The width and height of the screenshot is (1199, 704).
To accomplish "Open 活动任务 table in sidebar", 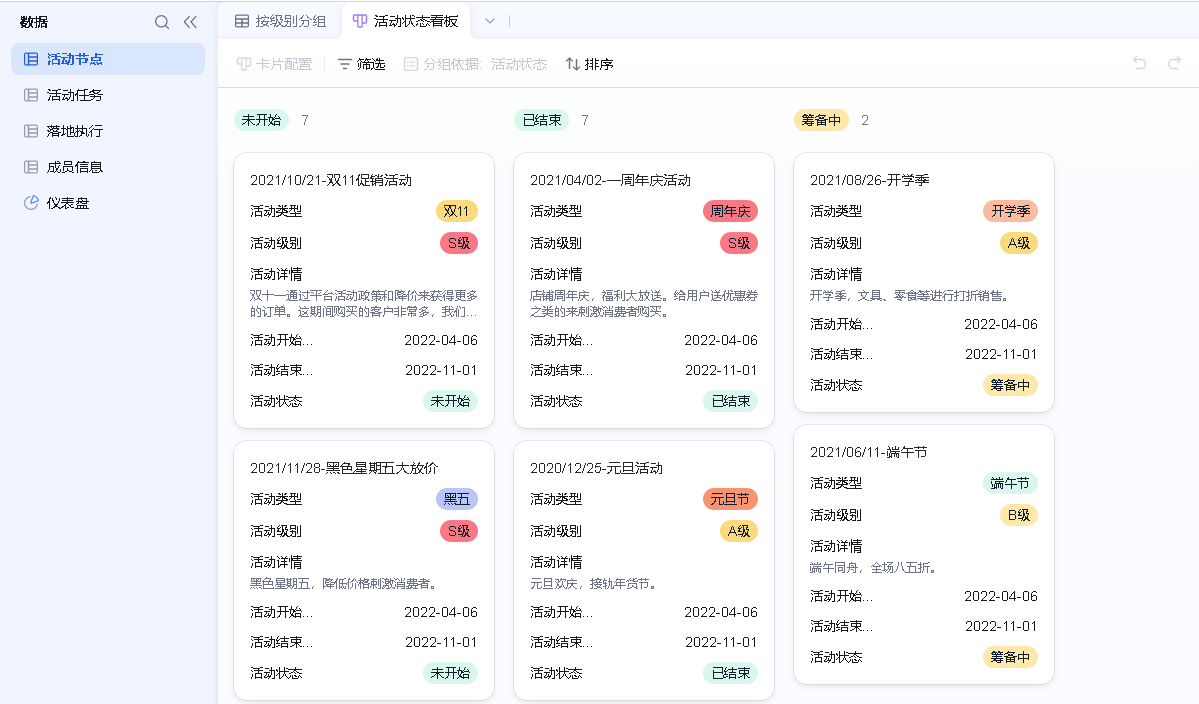I will click(x=74, y=95).
